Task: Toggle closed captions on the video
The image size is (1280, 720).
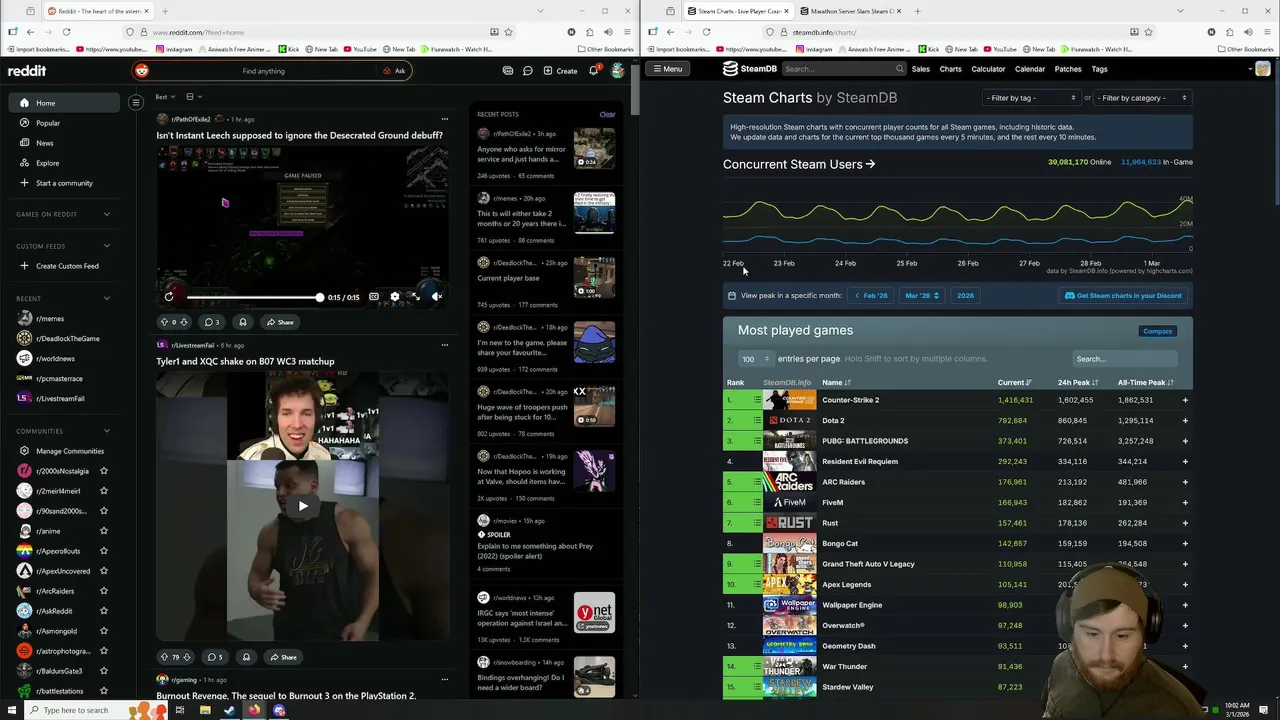Action: click(374, 297)
